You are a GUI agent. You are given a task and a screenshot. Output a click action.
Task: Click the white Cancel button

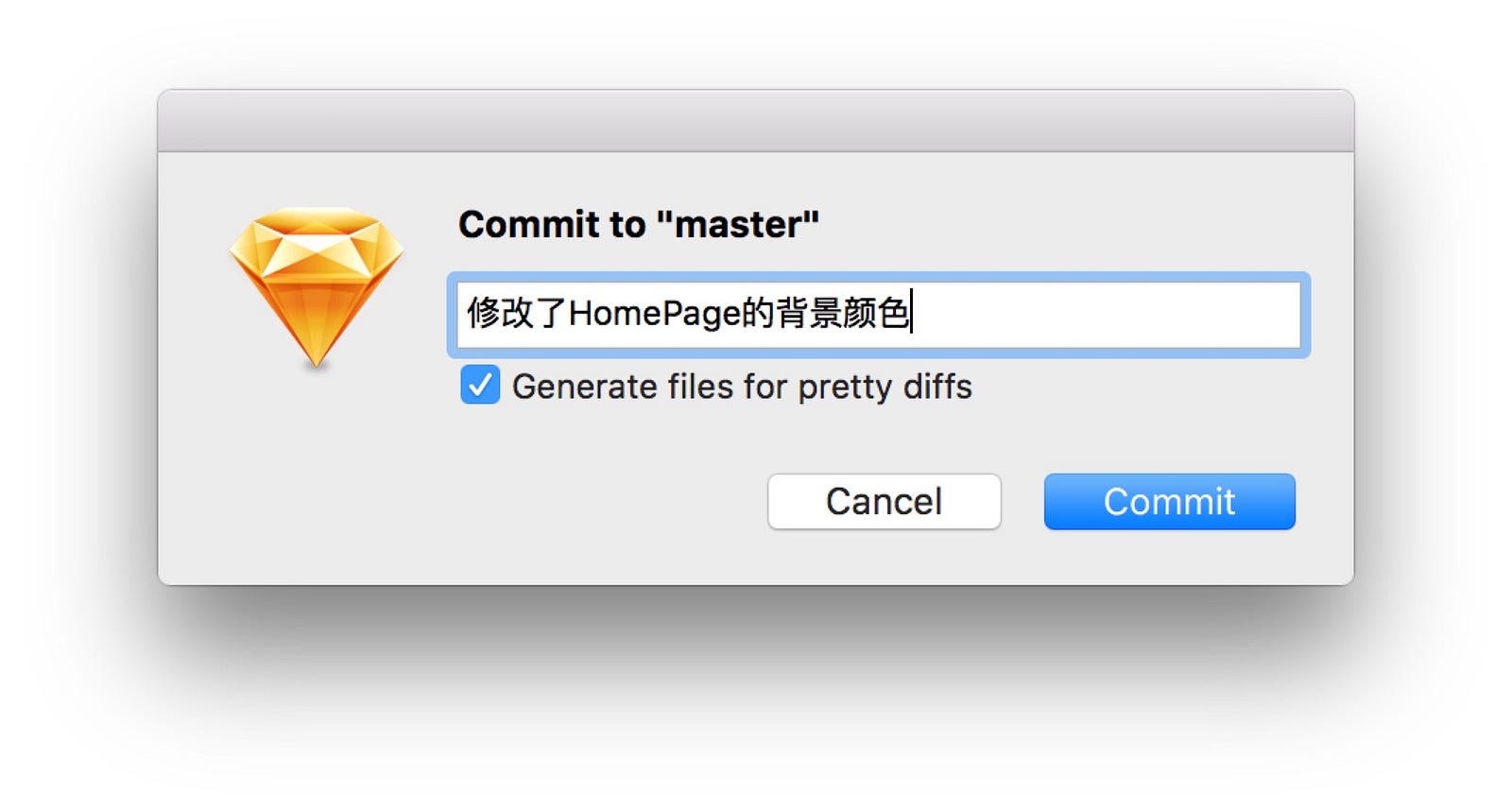884,501
